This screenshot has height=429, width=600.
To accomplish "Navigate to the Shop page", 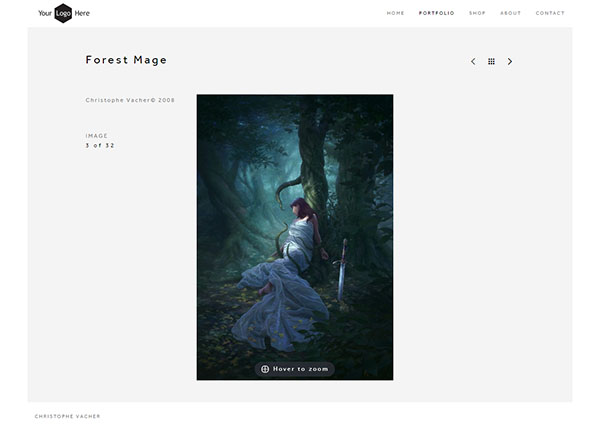I will pyautogui.click(x=477, y=13).
